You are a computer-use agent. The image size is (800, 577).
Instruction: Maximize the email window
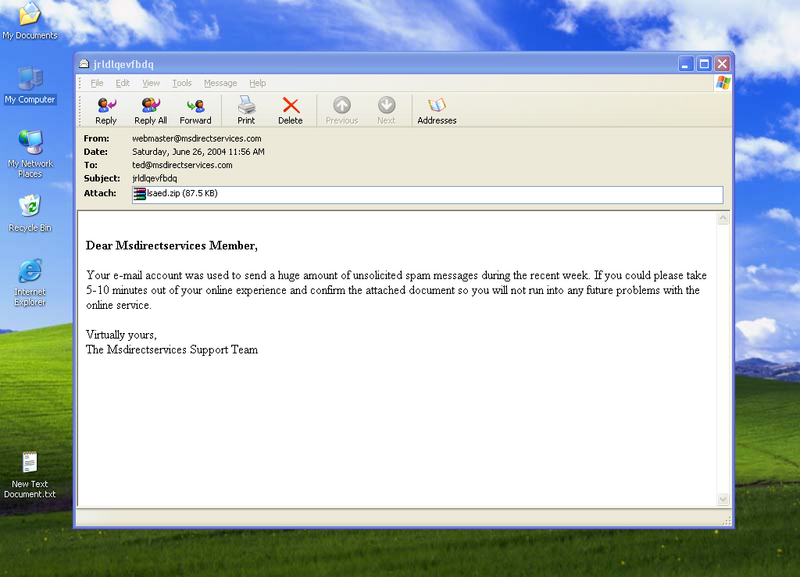coord(704,64)
